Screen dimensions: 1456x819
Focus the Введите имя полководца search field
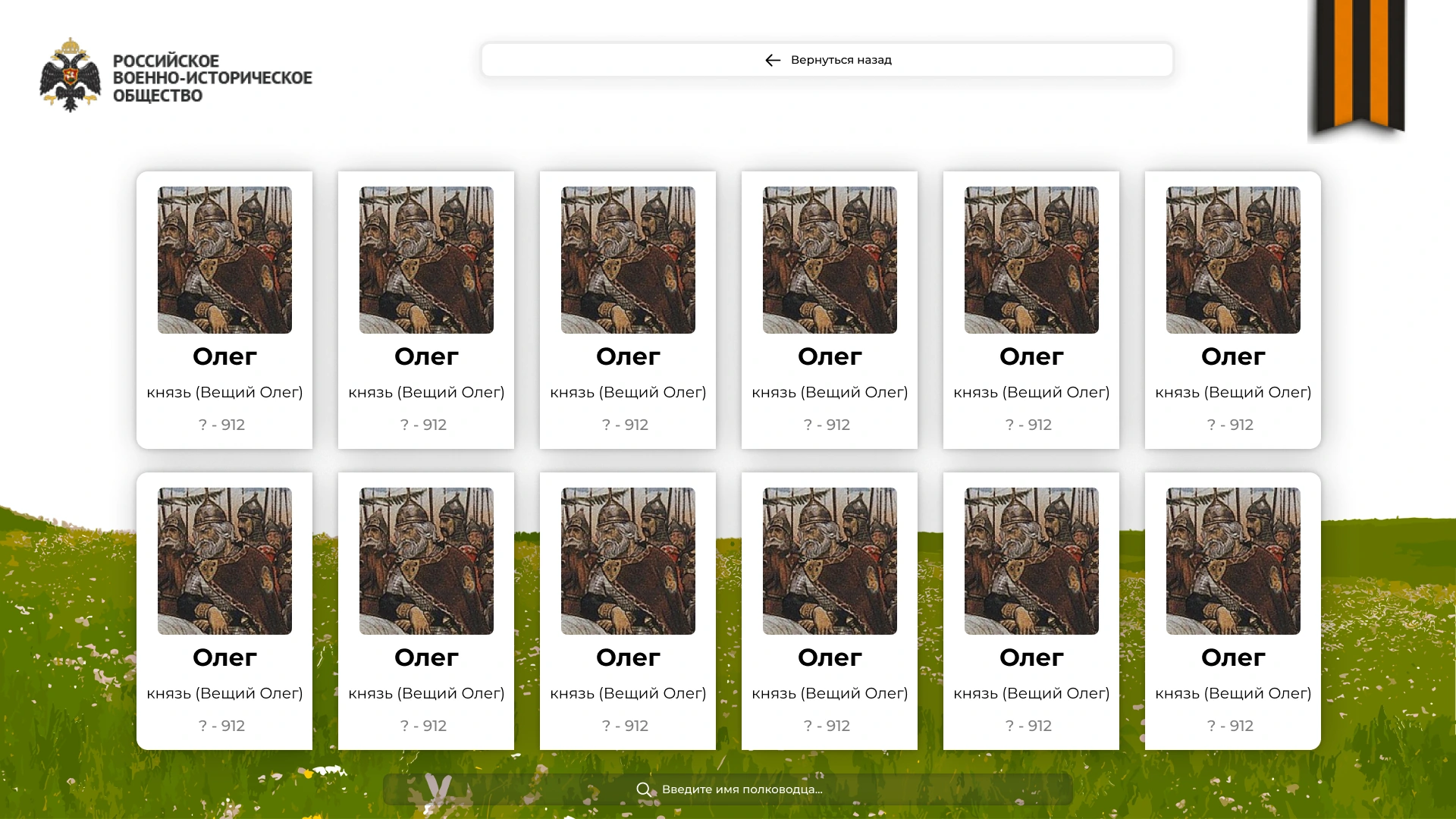point(728,789)
